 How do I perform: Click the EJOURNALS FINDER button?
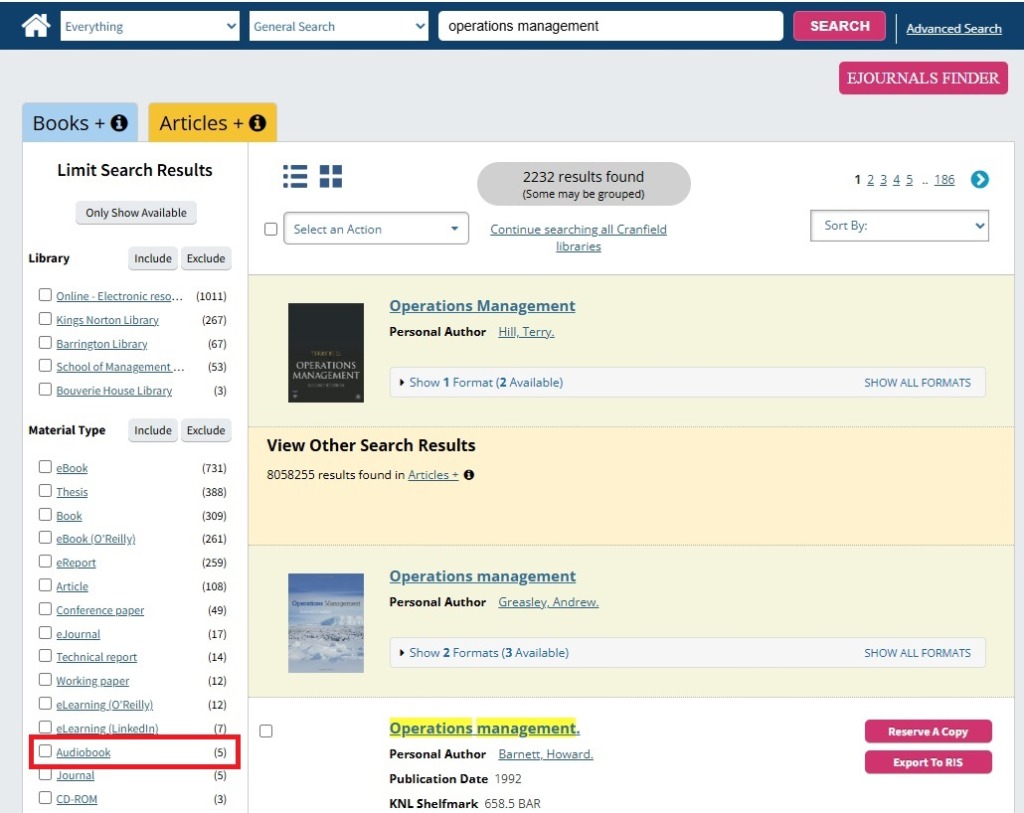(922, 78)
